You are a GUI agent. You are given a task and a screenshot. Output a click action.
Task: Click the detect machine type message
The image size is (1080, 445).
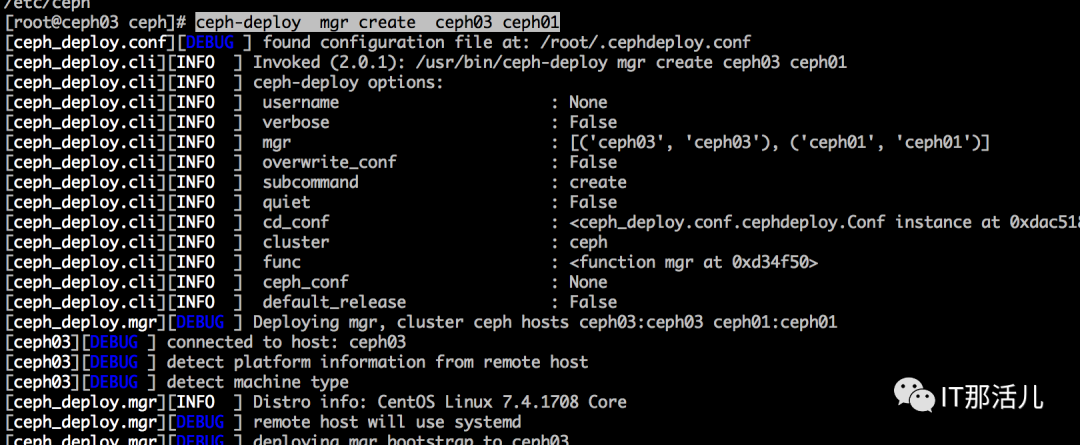(x=257, y=382)
